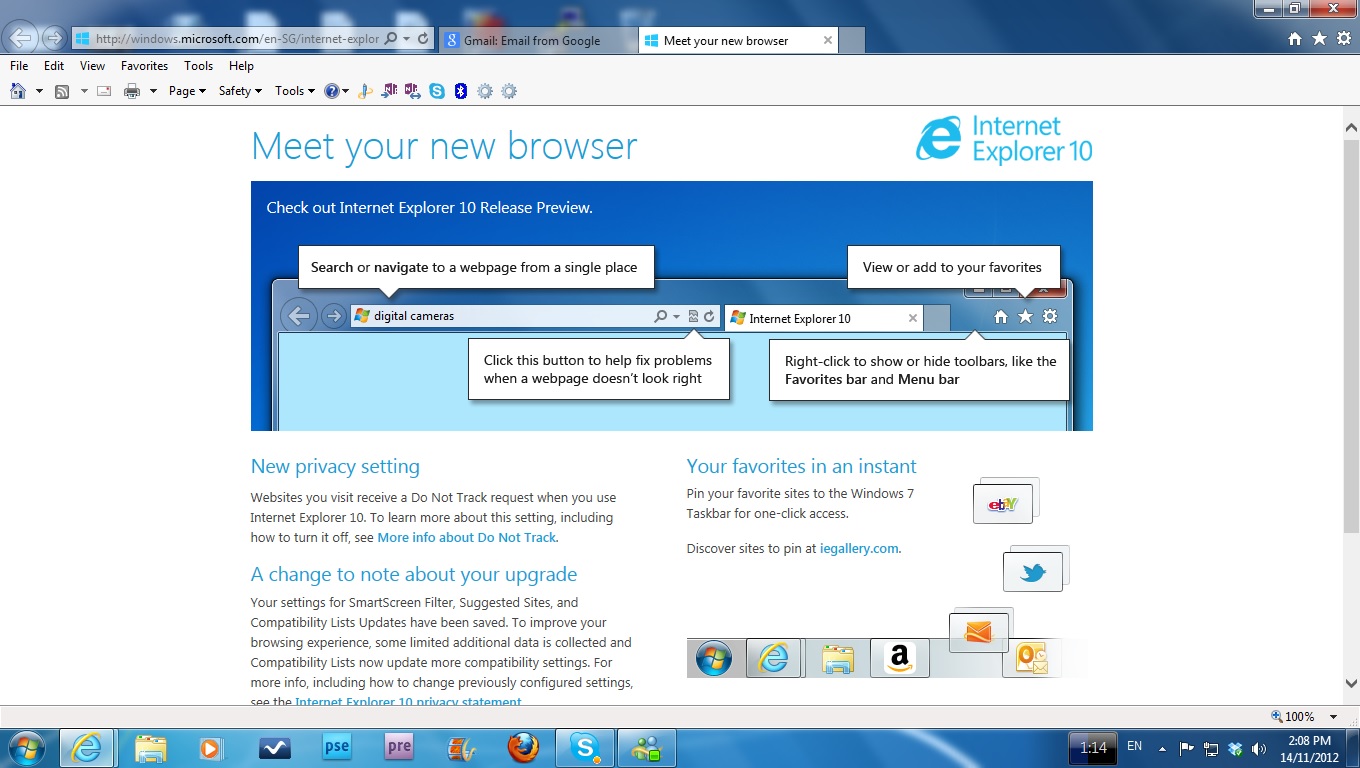
Task: Click the Skype icon in the command bar
Action: pos(437,91)
